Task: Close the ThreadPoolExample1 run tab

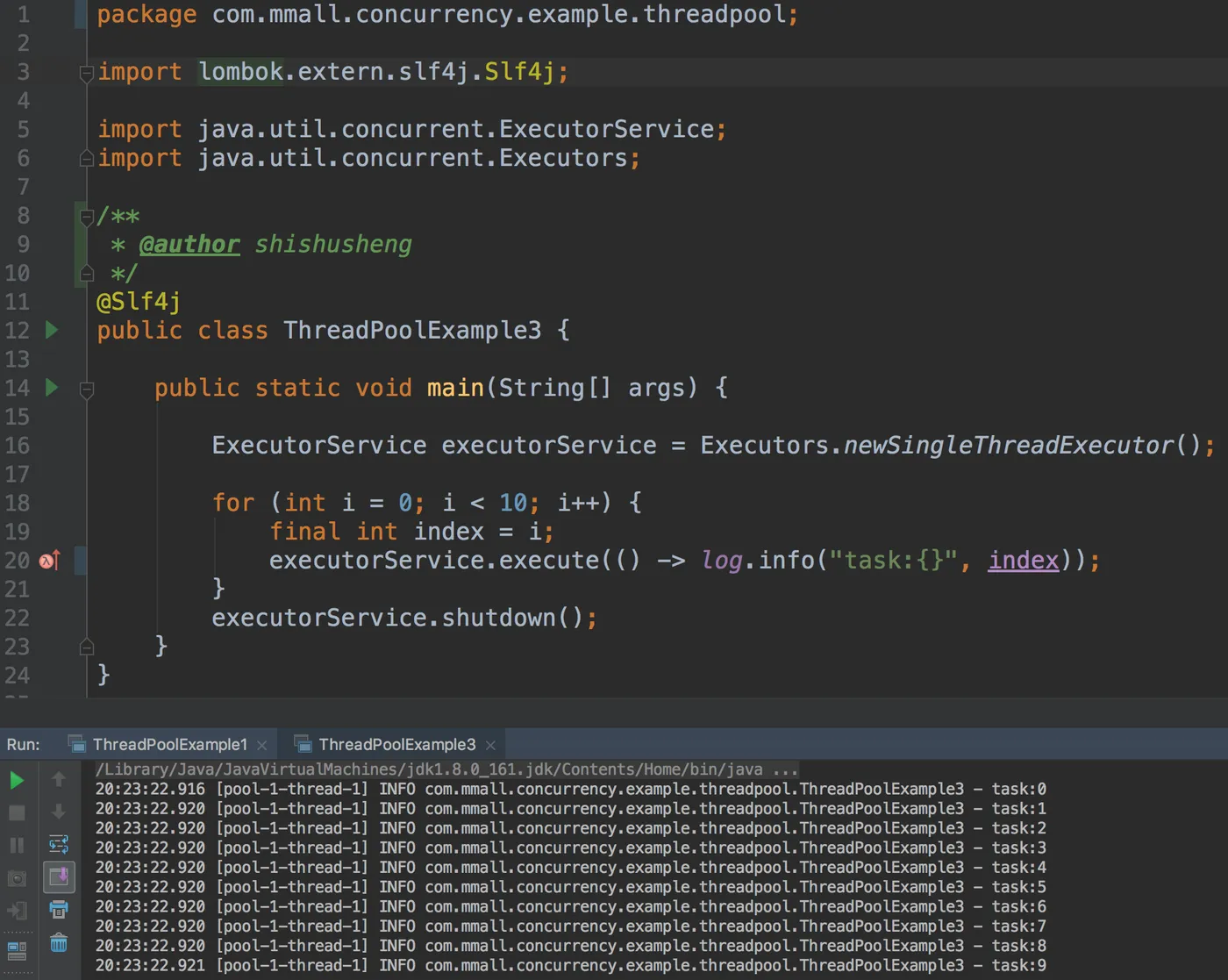Action: [x=261, y=746]
